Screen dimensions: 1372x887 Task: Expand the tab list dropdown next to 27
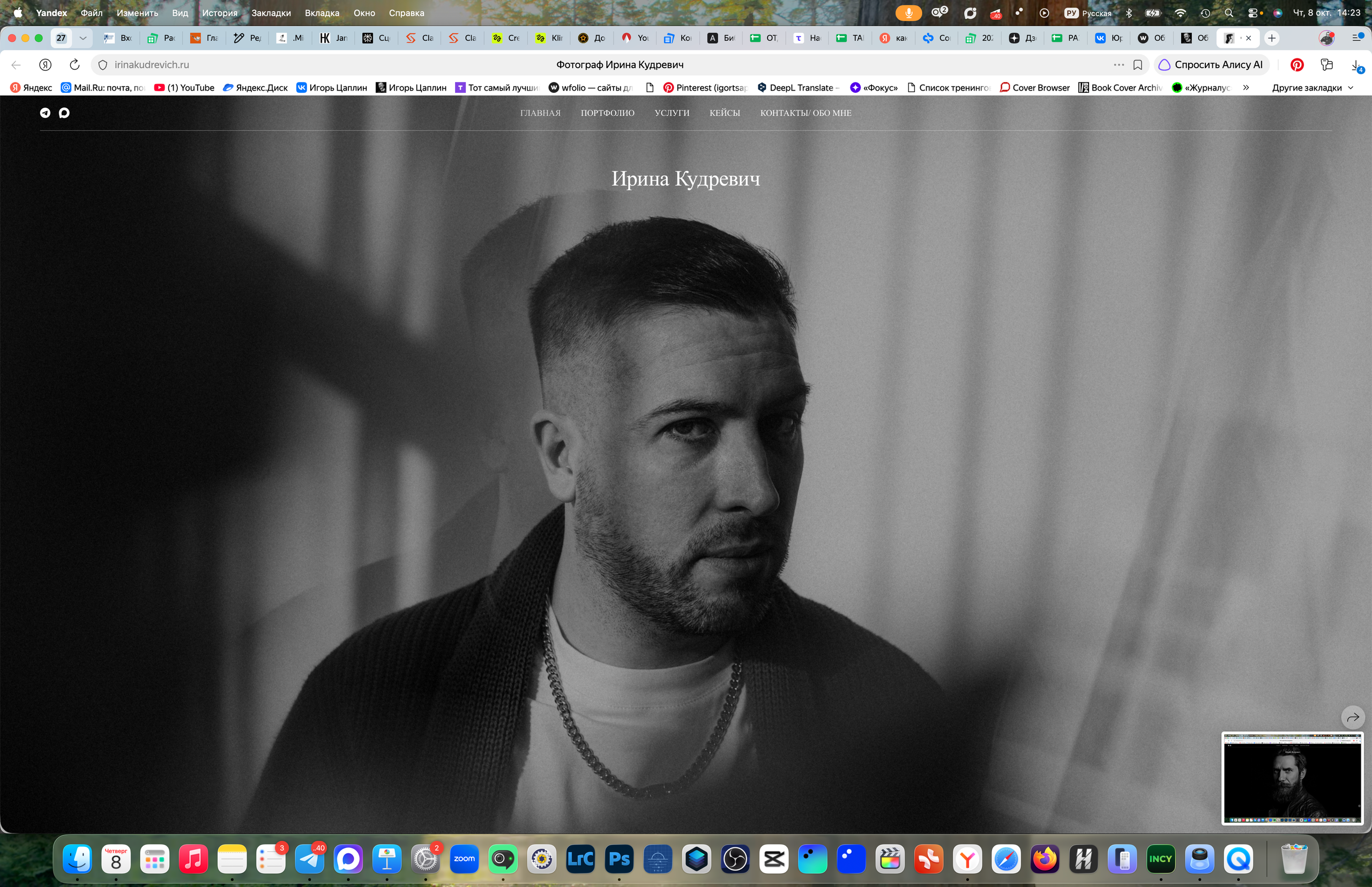click(83, 38)
